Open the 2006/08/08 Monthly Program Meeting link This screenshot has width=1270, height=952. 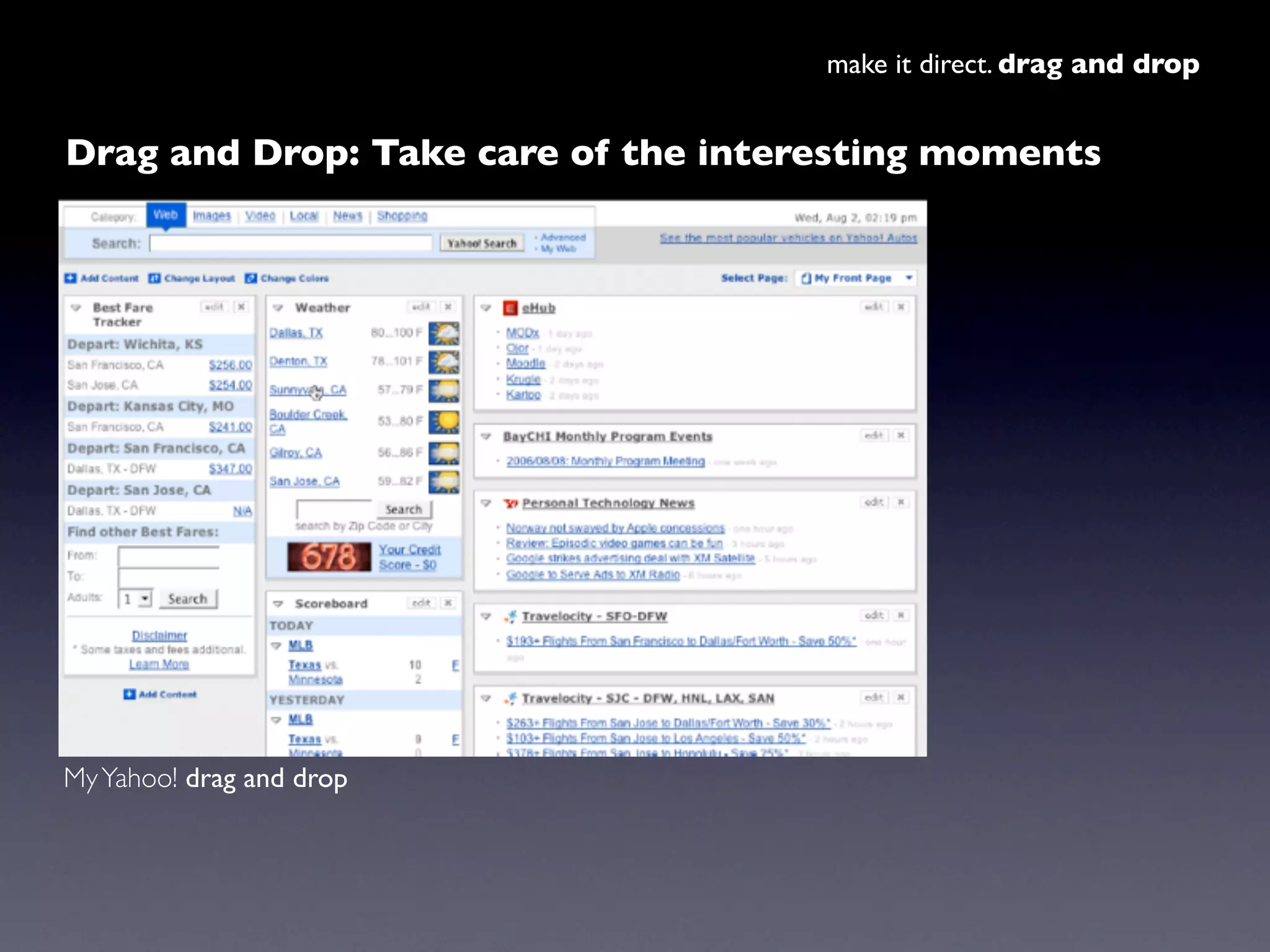point(605,461)
